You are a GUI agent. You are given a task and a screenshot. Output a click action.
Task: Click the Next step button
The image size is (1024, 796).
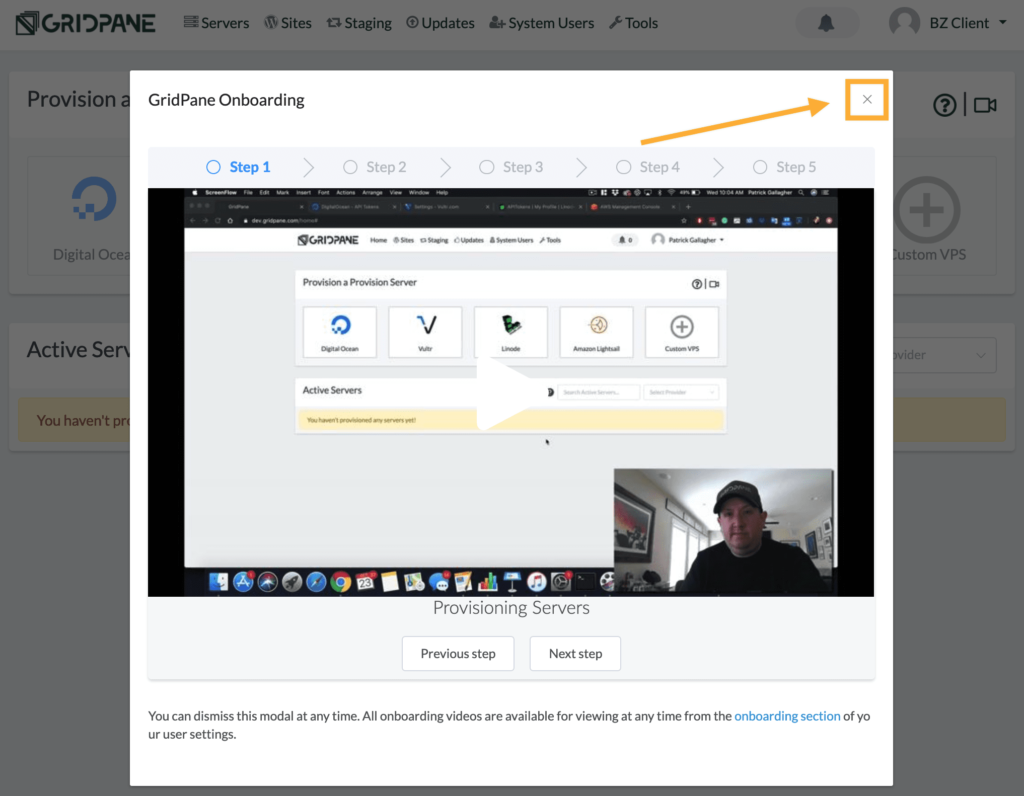(575, 653)
